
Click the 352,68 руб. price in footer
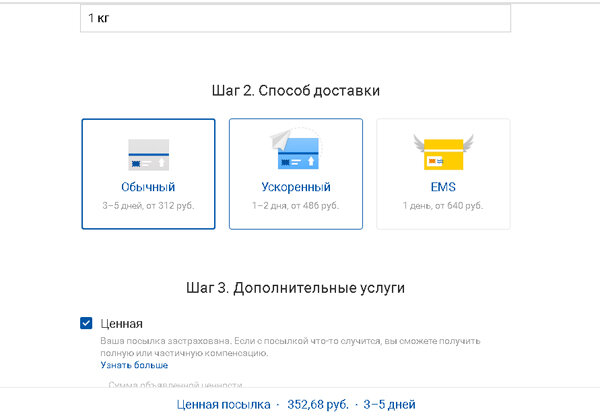318,405
